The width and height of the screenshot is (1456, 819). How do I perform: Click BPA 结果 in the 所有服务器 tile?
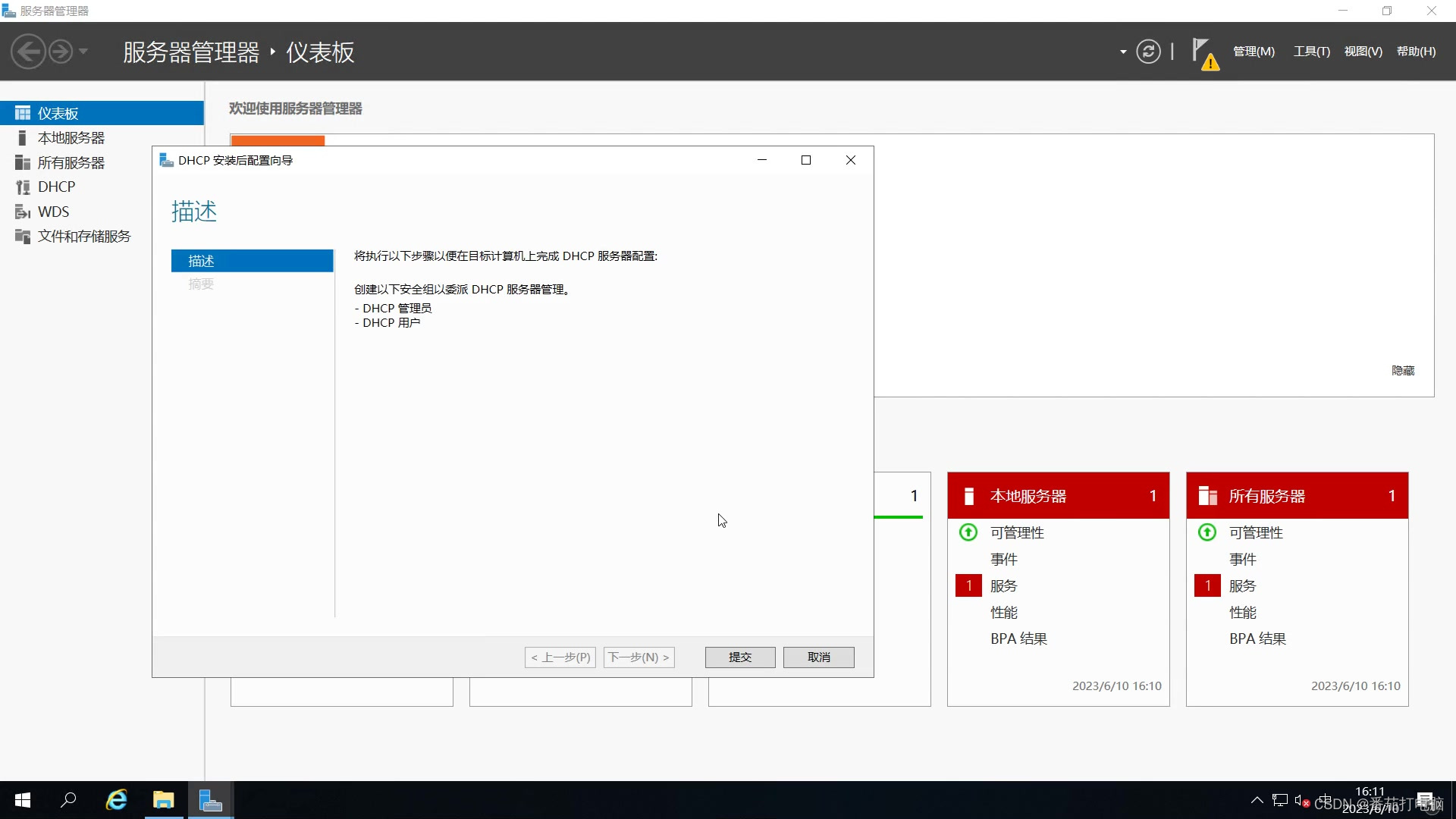pos(1257,639)
